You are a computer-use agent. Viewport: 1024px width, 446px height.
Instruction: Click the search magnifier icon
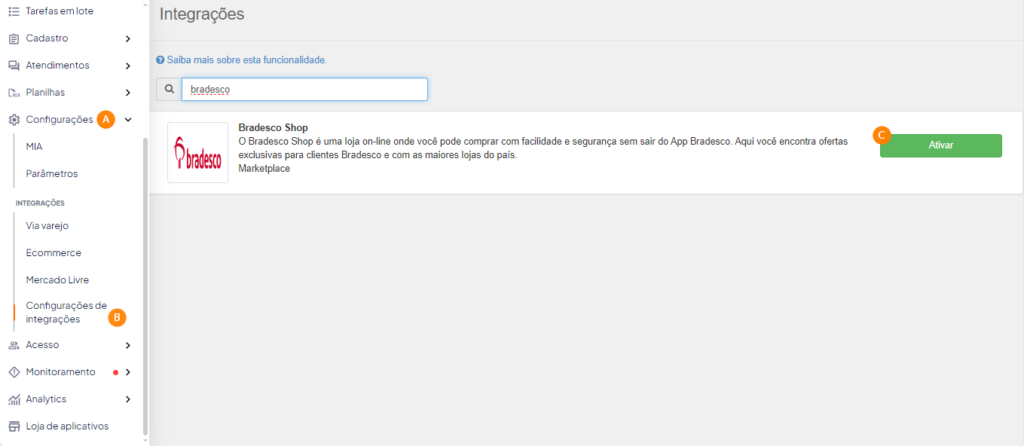pos(169,89)
